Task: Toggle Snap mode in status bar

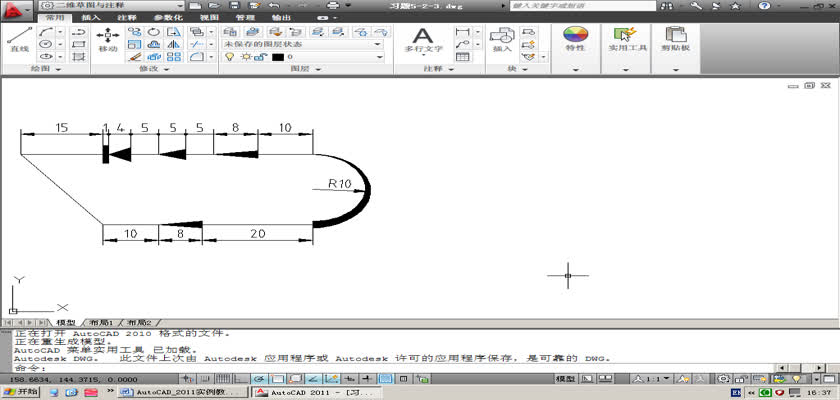Action: pos(206,379)
